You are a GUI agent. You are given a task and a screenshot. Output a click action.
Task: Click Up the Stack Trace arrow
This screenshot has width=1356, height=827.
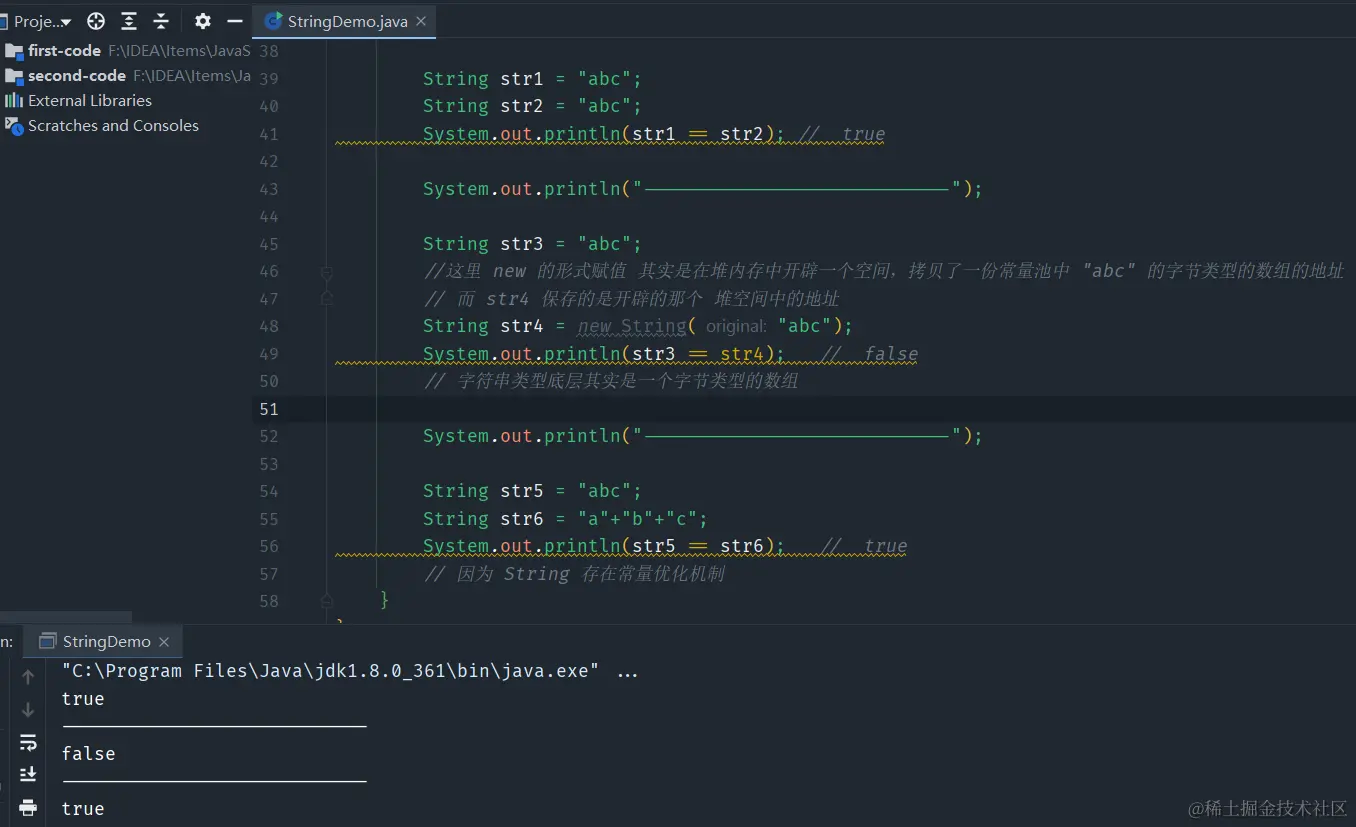28,677
